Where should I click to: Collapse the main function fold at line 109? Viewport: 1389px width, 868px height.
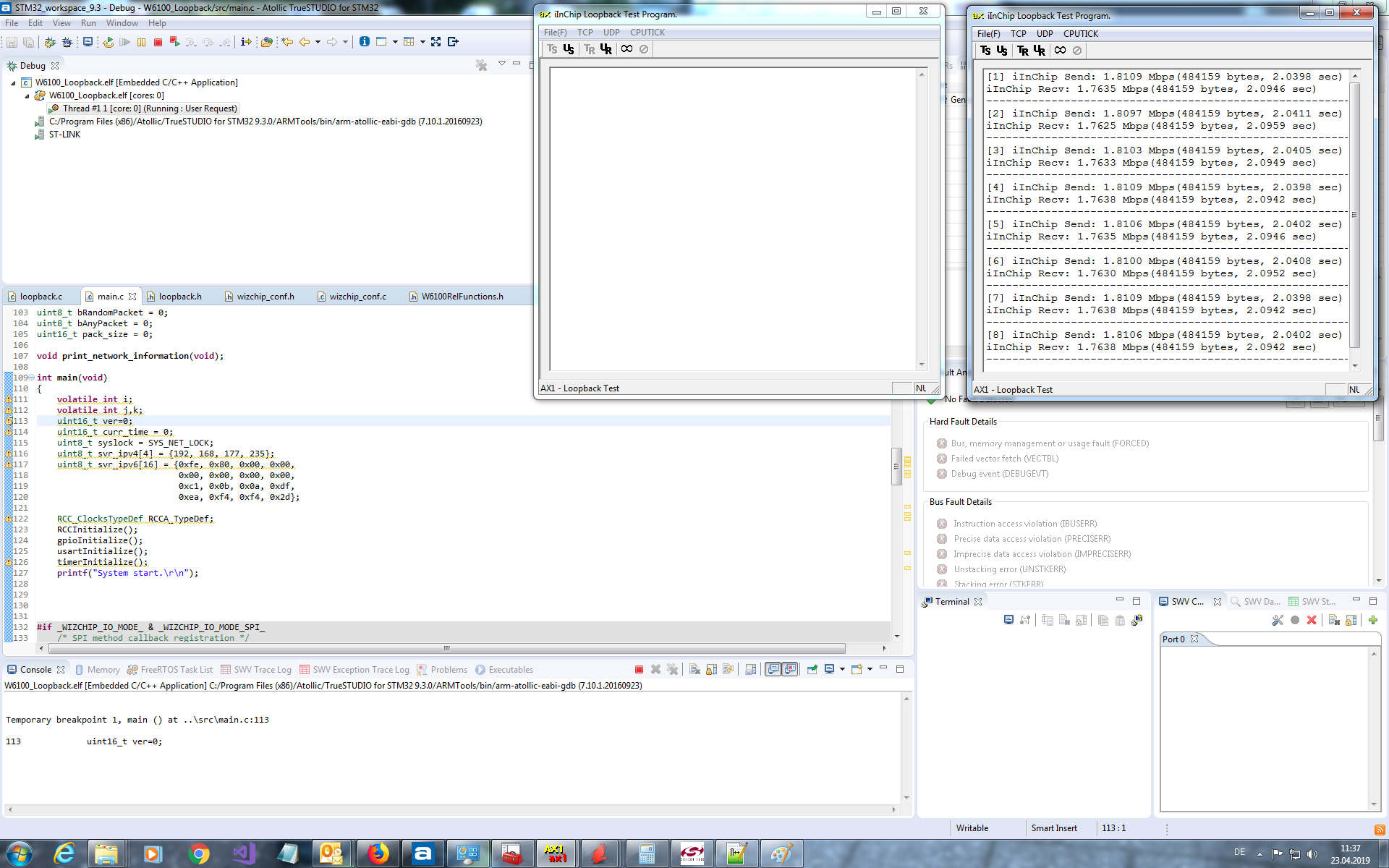31,378
